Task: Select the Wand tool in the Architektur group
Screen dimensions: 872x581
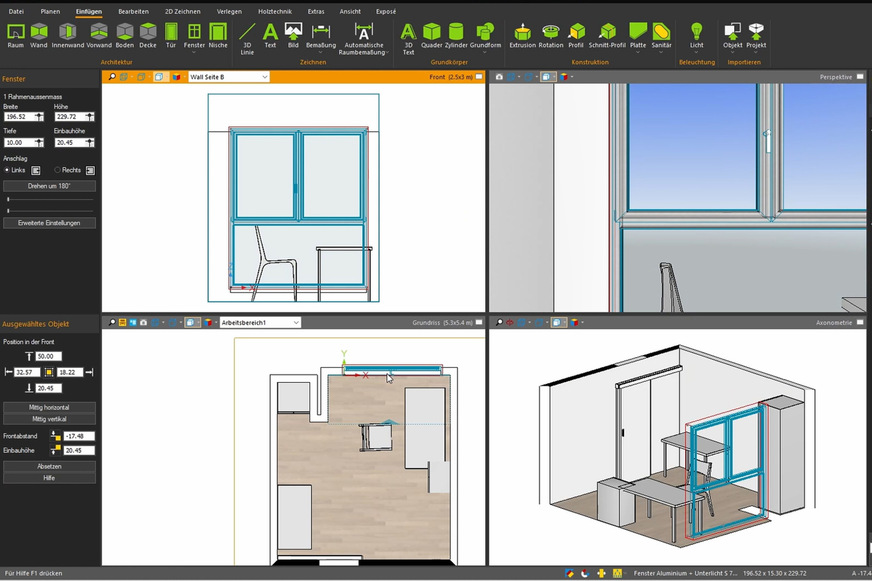Action: click(37, 33)
